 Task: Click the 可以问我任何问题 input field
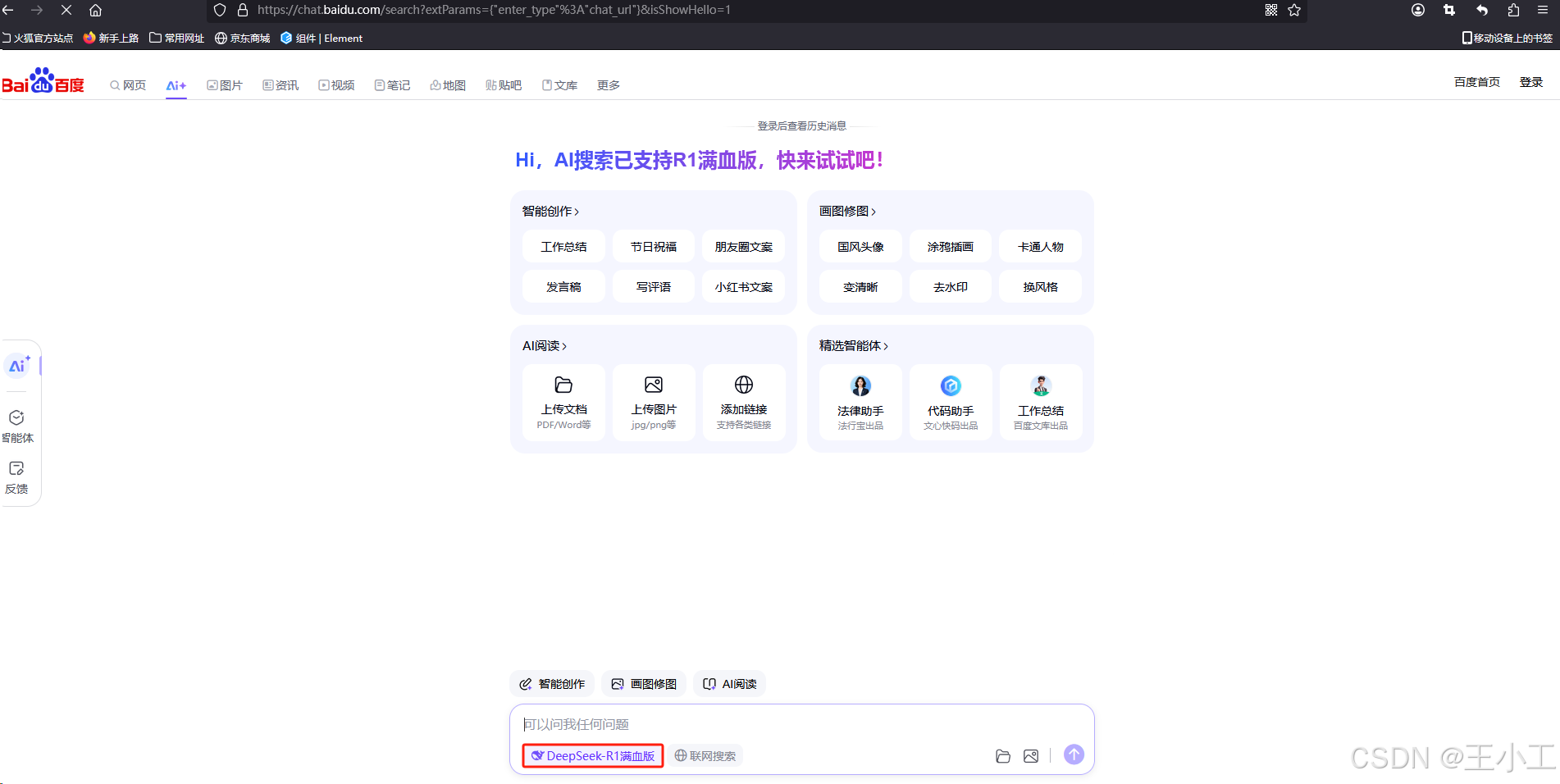click(801, 724)
